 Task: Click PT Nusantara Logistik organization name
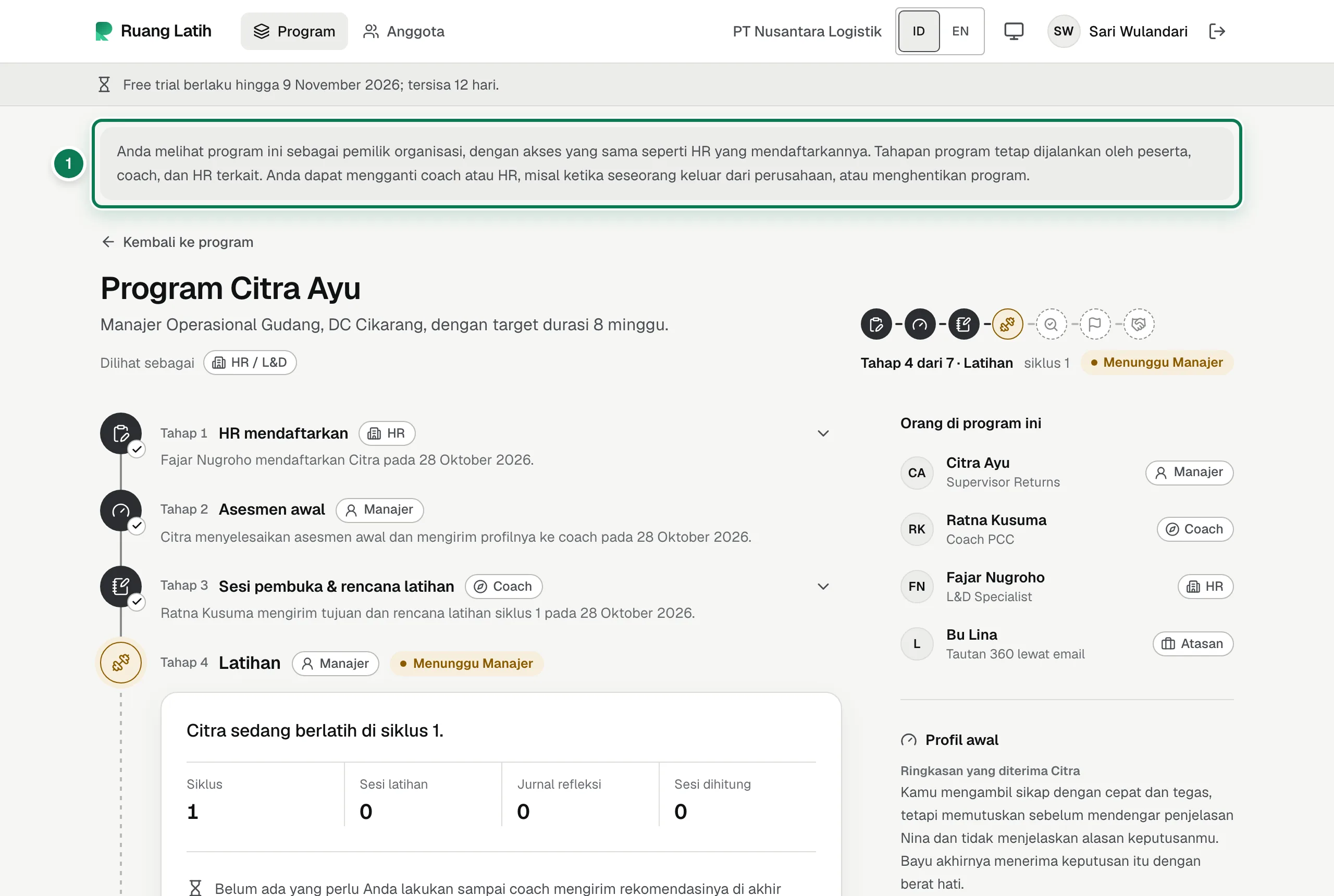click(x=807, y=31)
